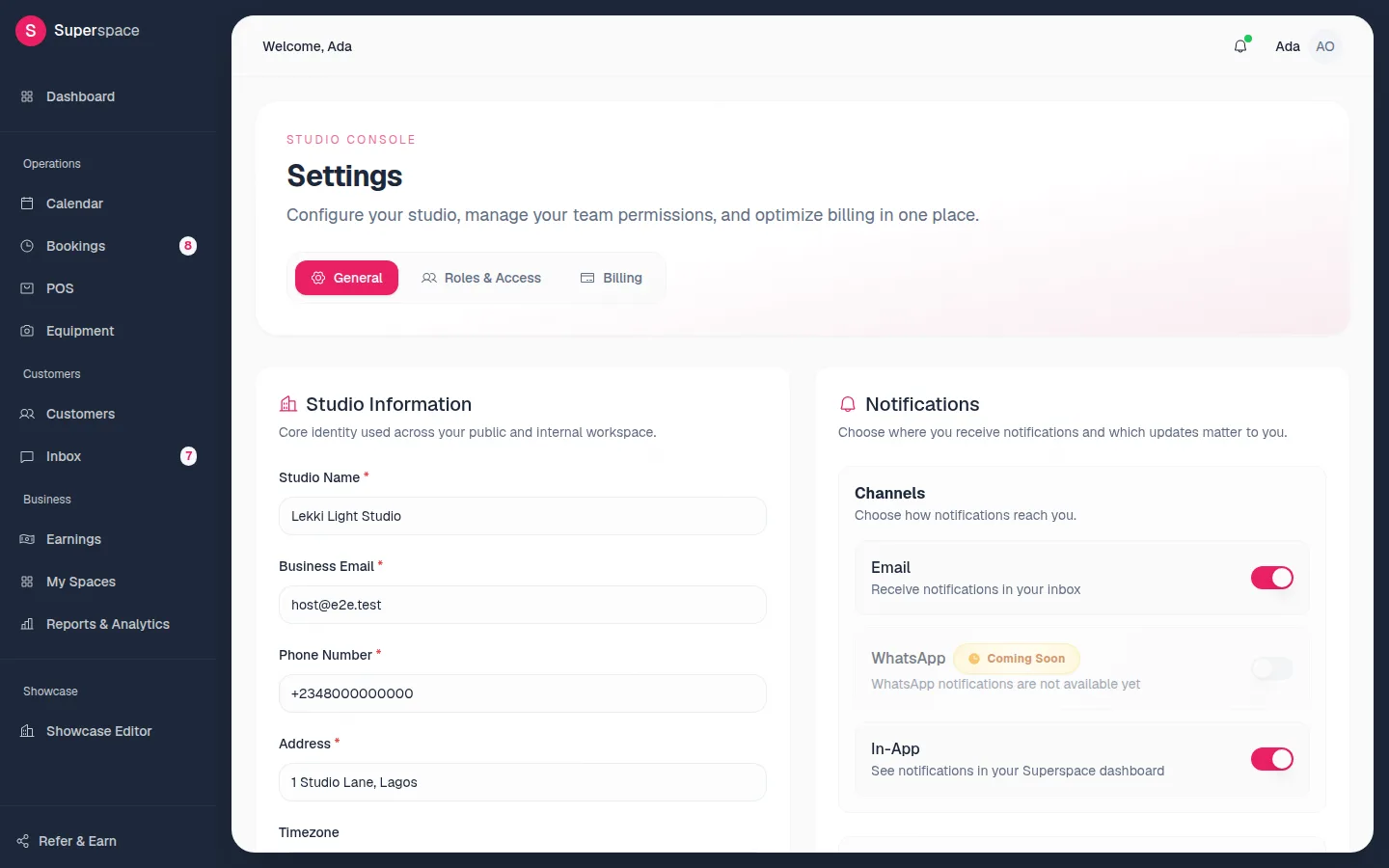1389x868 pixels.
Task: Open Calendar from the sidebar
Action: [x=108, y=203]
